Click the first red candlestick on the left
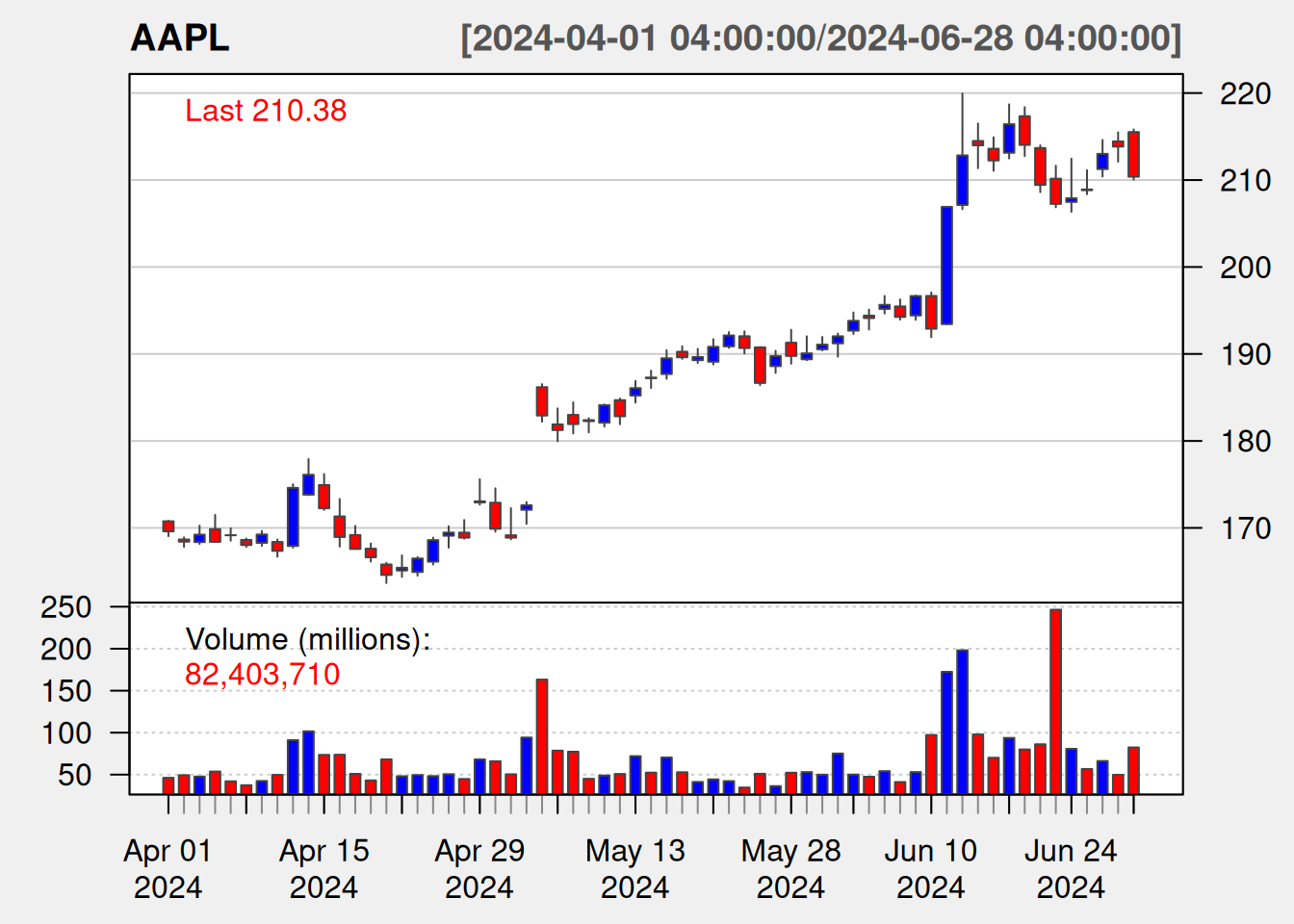The width and height of the screenshot is (1294, 924). coord(168,526)
